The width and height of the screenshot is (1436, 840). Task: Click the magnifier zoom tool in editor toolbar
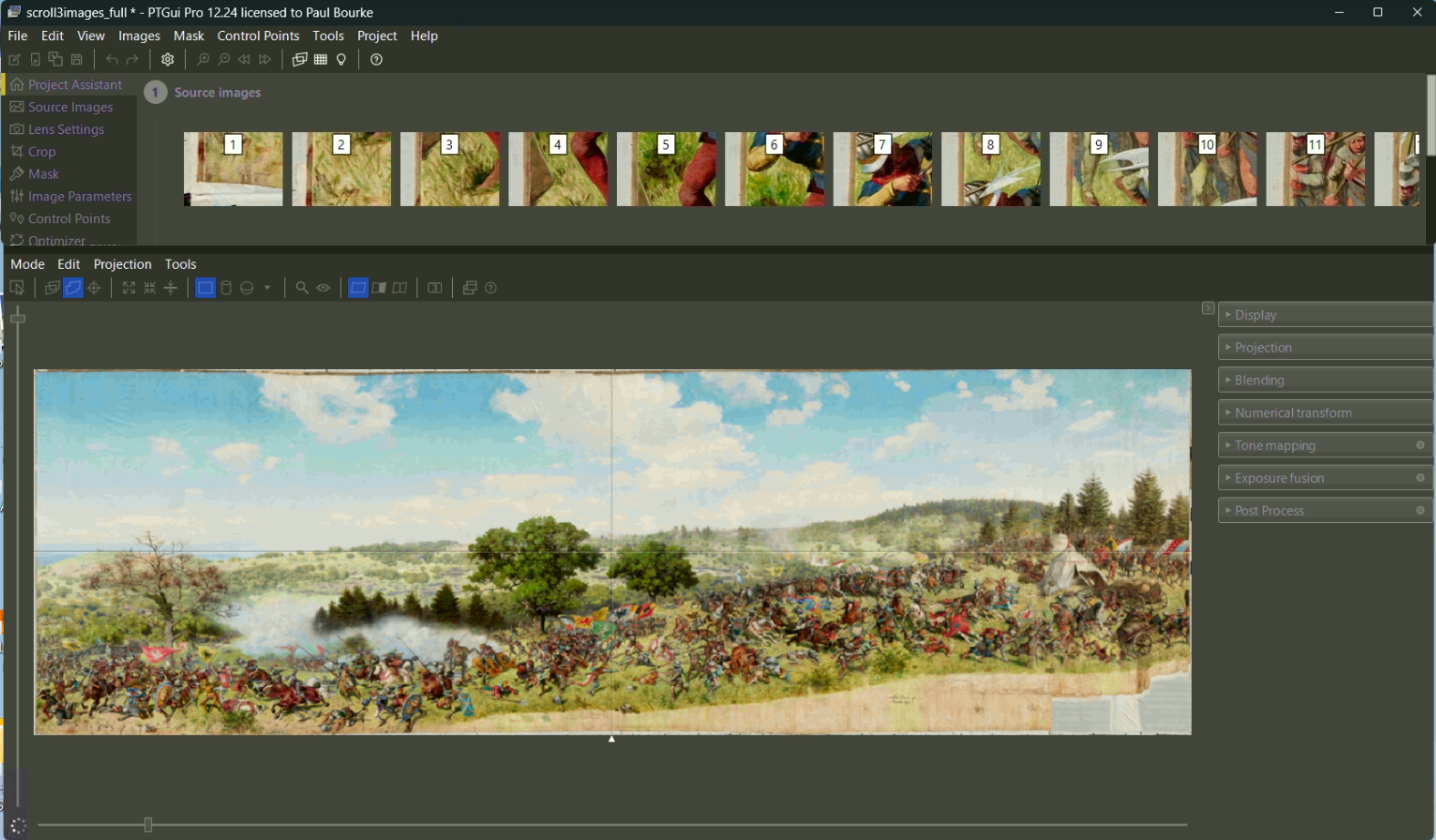[x=302, y=288]
